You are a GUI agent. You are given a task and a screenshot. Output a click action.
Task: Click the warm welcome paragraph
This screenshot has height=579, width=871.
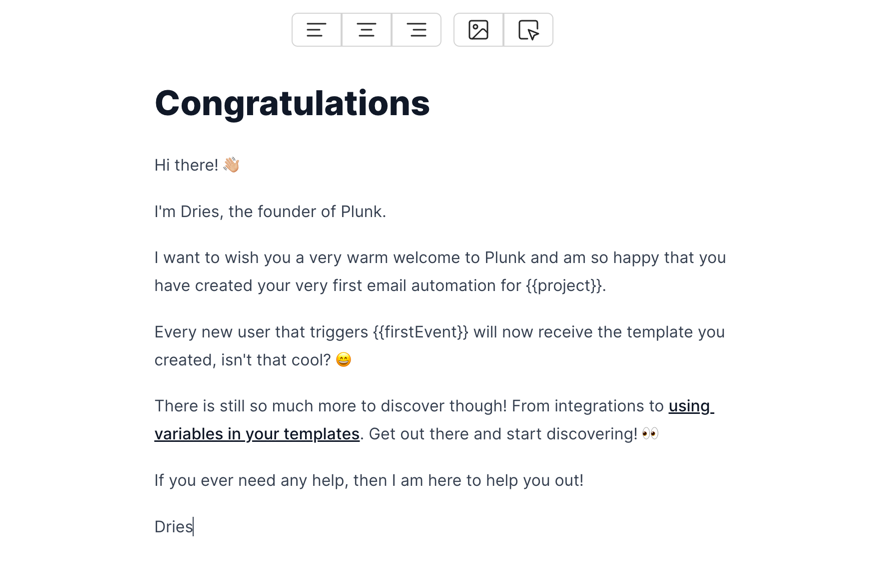440,271
